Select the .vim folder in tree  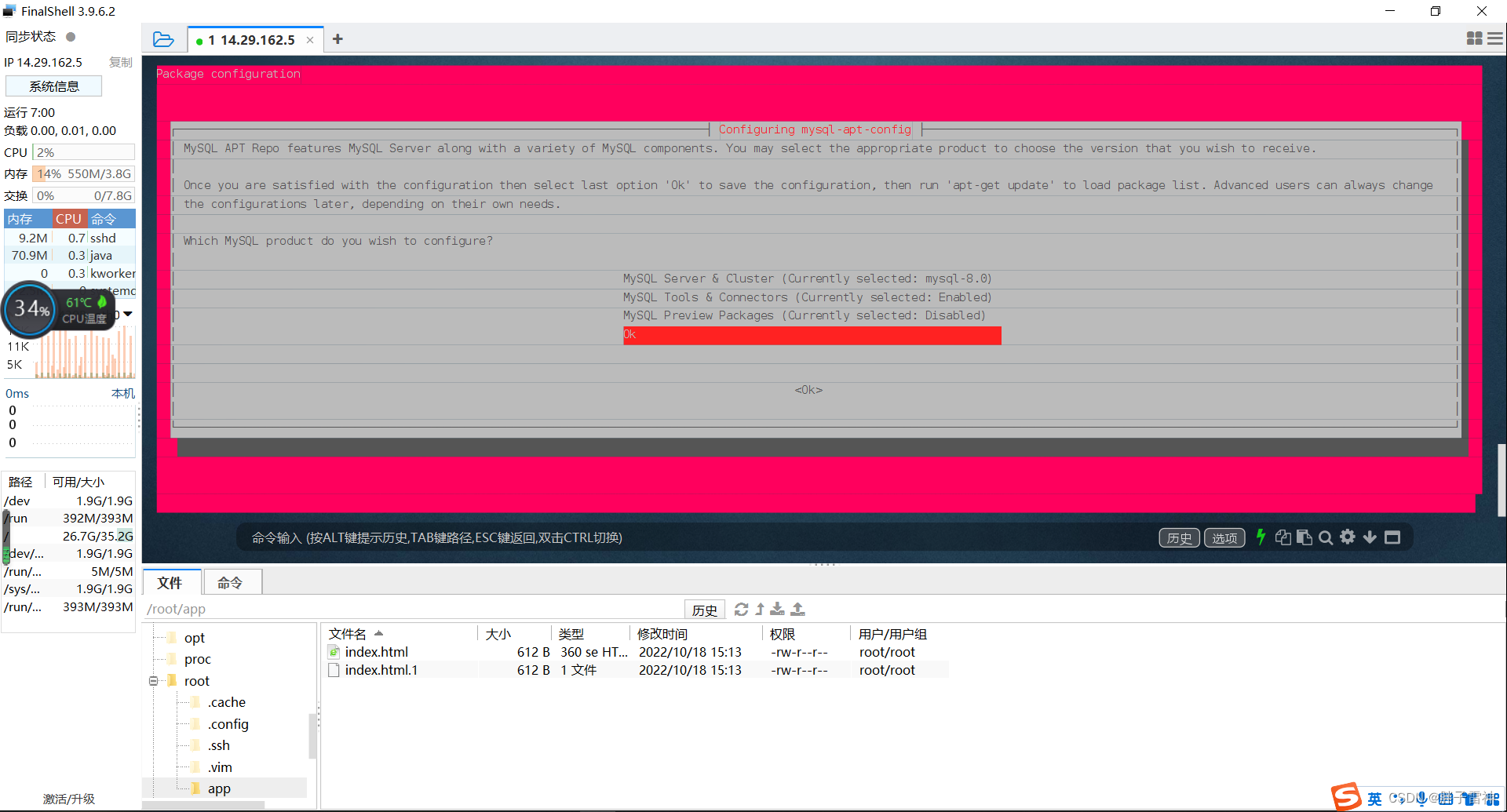tap(220, 767)
